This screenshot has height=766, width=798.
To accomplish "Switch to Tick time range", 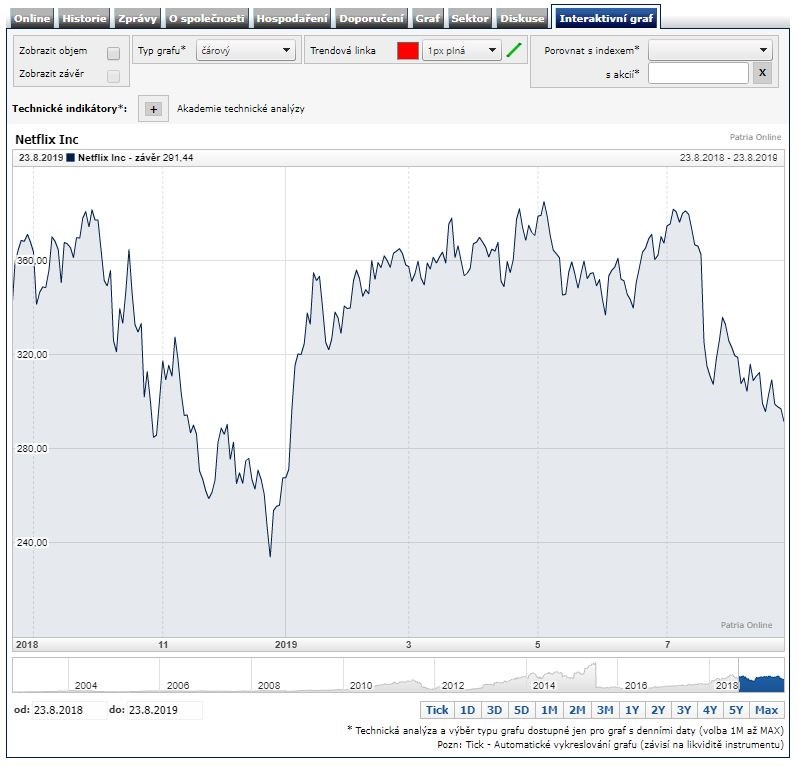I will pos(437,710).
